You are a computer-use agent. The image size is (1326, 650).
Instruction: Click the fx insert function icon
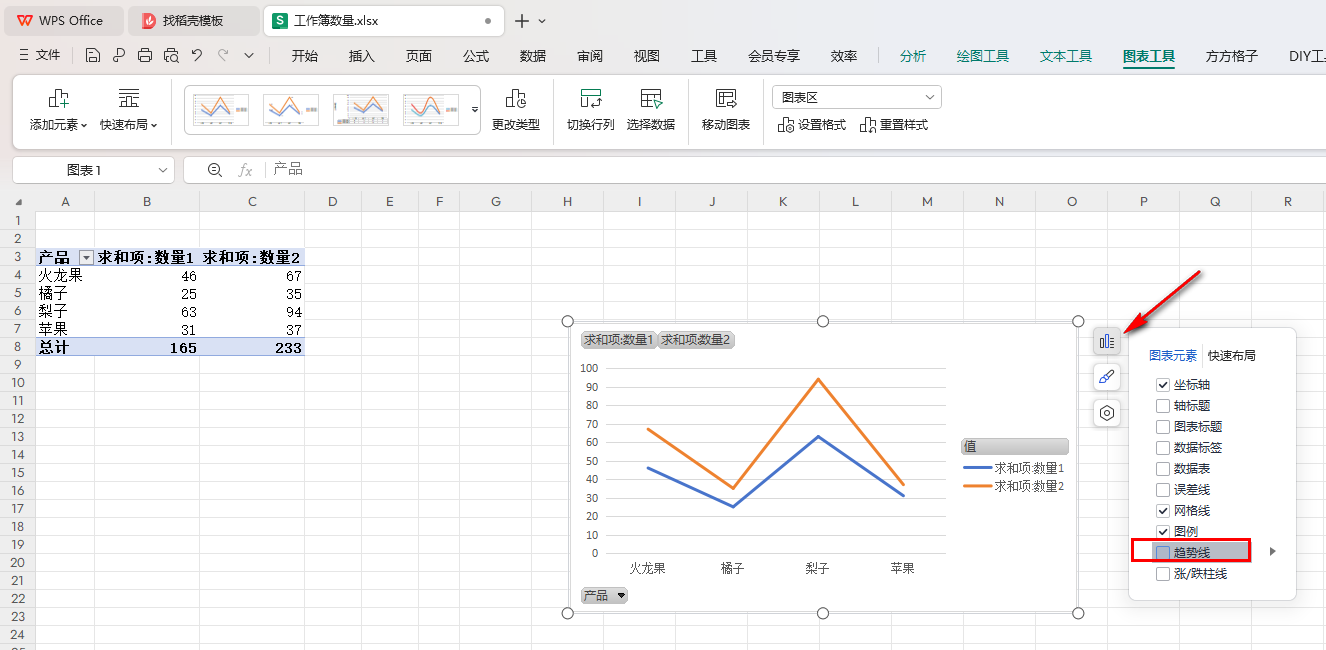(x=245, y=170)
